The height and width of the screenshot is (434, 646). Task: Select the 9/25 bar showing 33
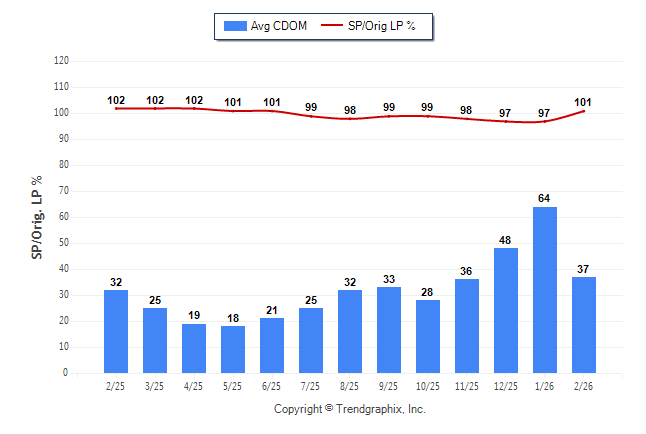click(x=389, y=330)
